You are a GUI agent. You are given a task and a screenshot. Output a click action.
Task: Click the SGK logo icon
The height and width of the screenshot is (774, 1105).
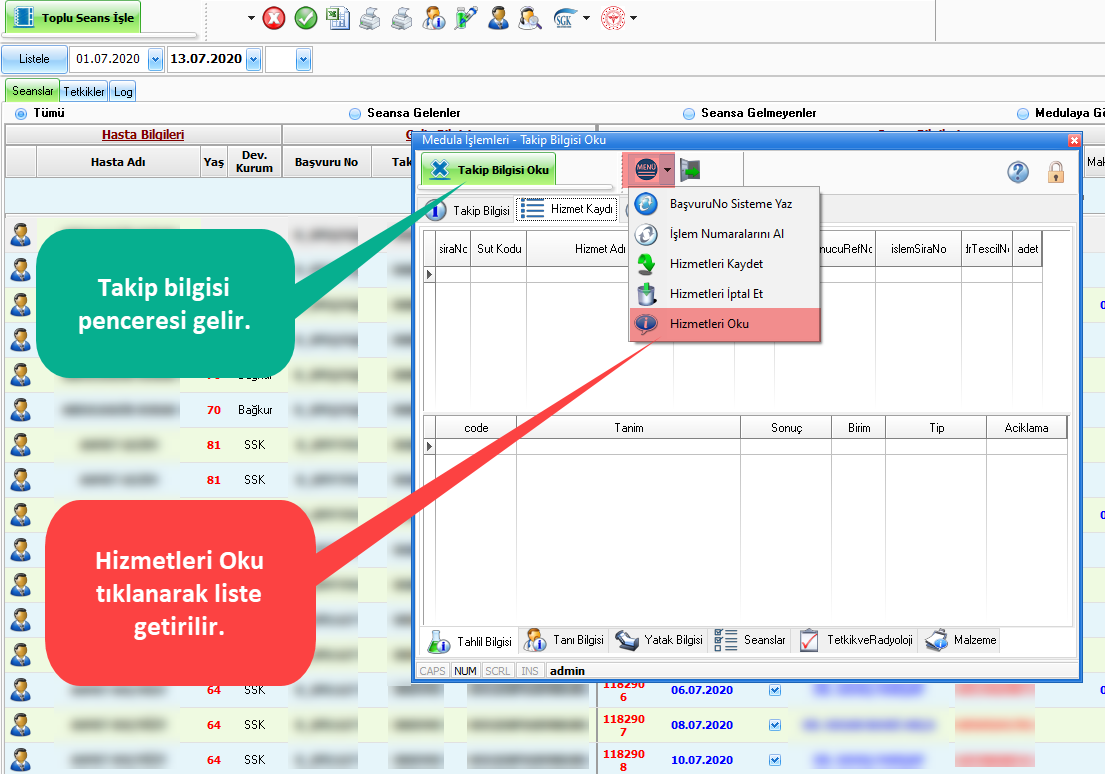[564, 18]
